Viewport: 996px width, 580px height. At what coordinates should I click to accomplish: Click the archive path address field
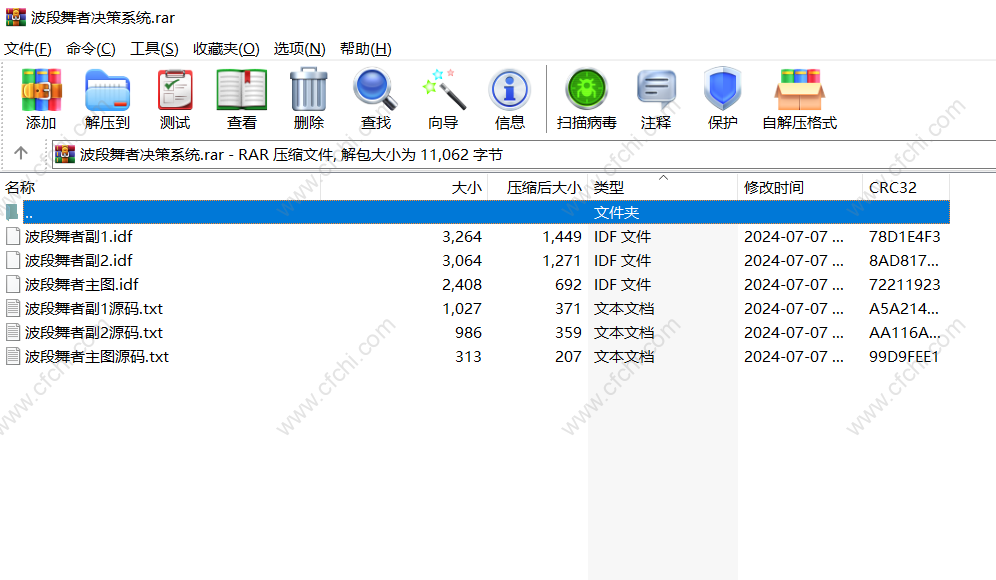point(524,154)
